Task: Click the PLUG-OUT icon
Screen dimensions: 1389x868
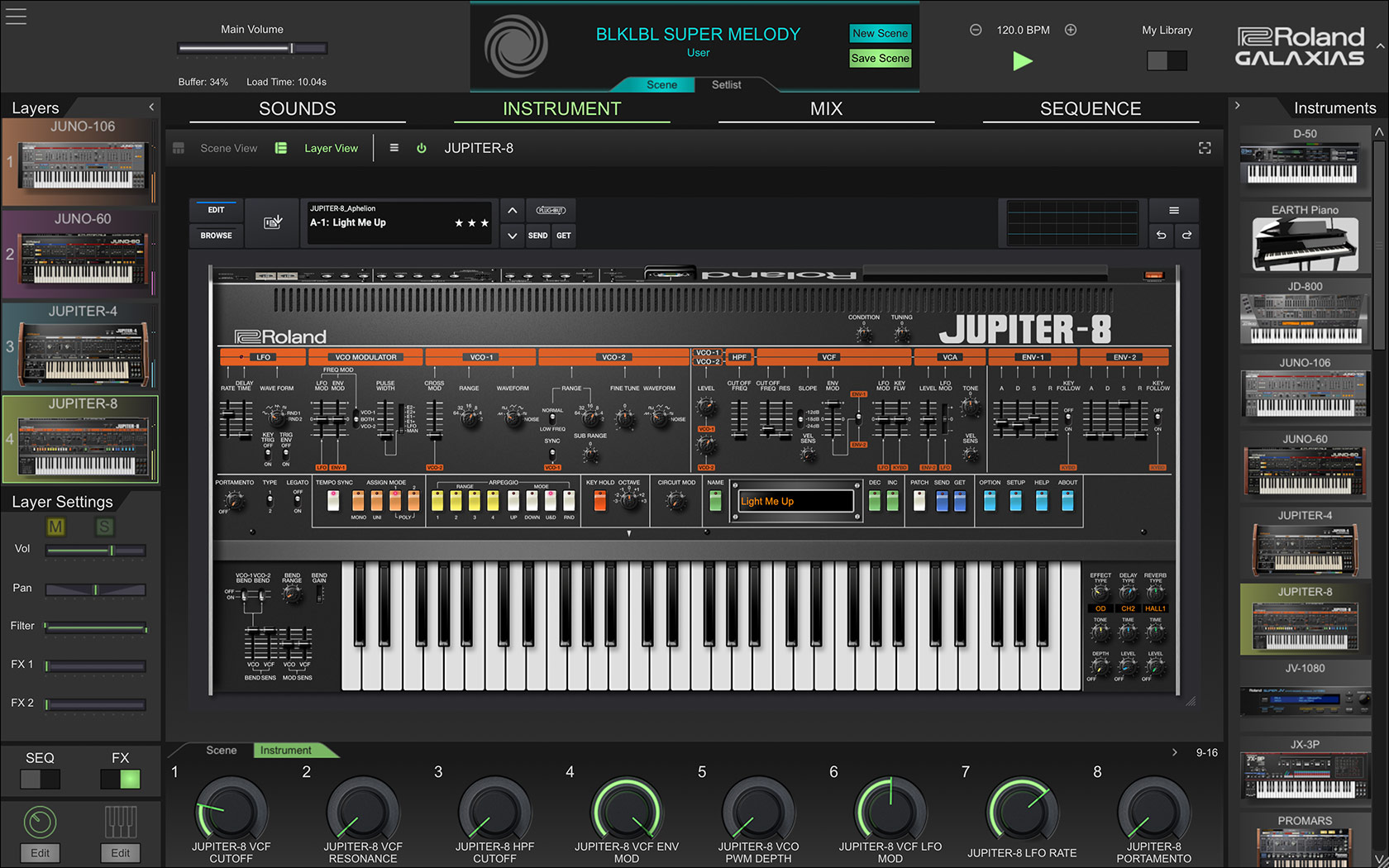Action: coord(551,210)
